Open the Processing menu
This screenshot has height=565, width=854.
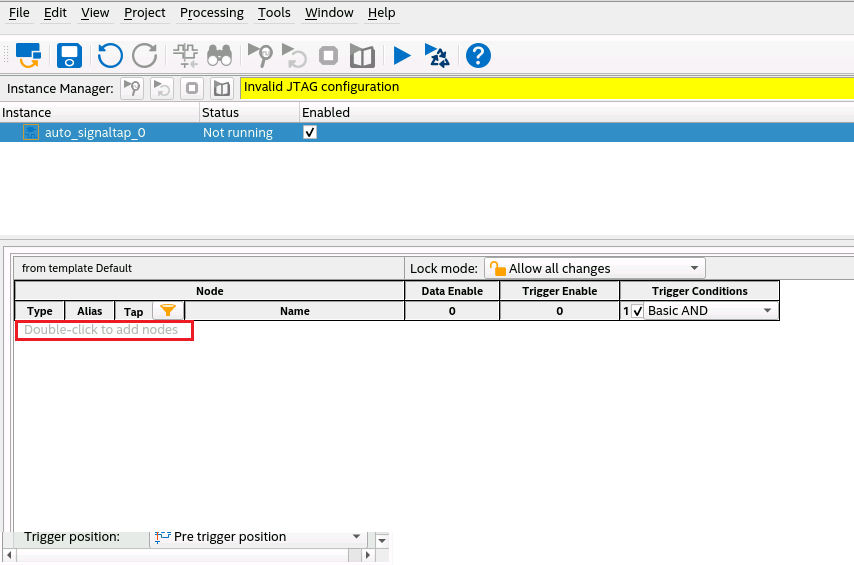point(211,13)
